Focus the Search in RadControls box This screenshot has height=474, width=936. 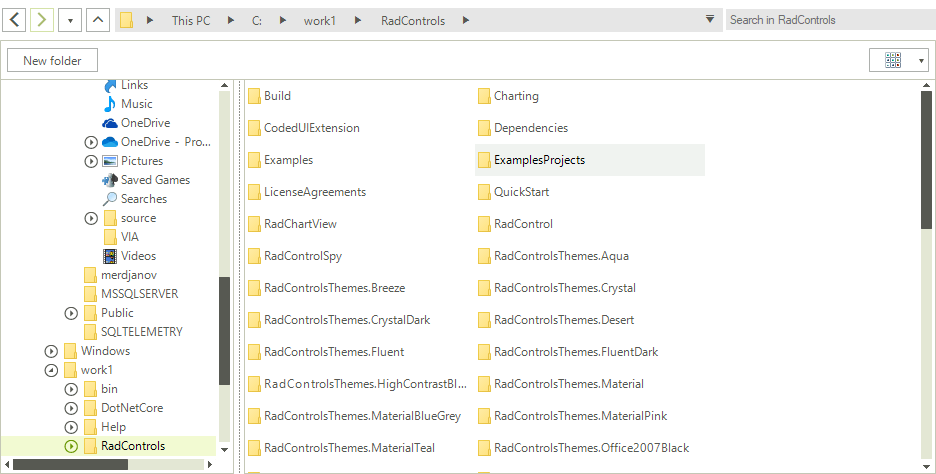830,20
